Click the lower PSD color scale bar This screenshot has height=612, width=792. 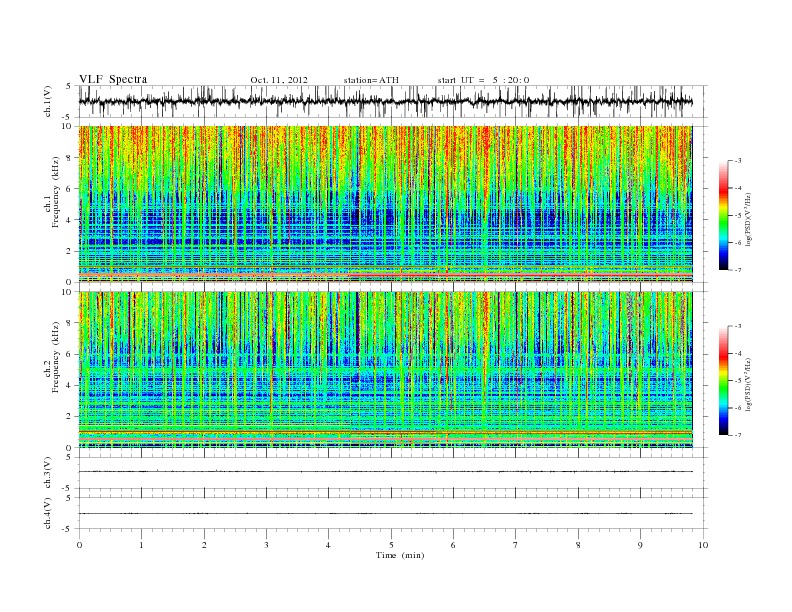pos(723,381)
